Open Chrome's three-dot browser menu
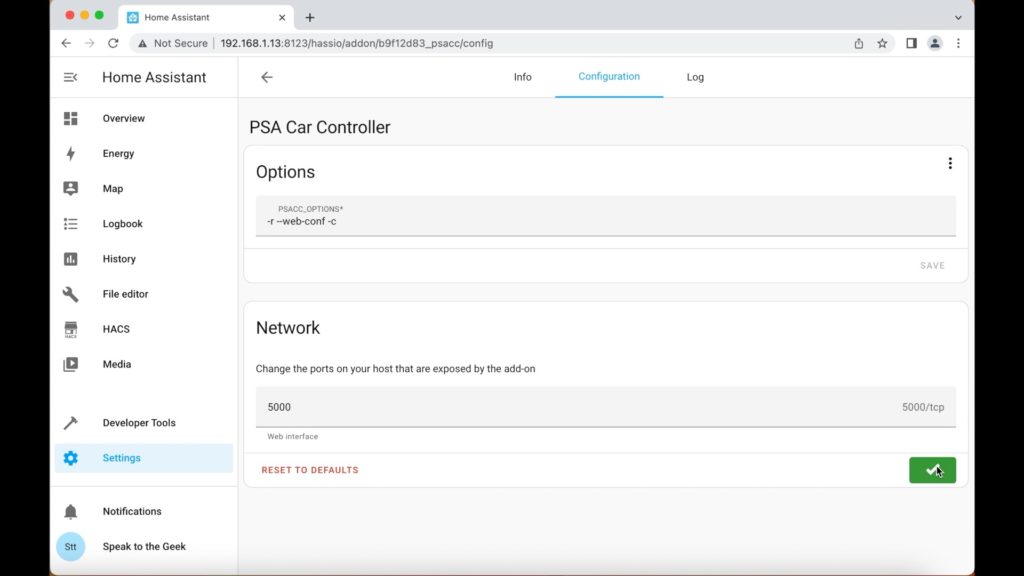The width and height of the screenshot is (1024, 576). click(958, 43)
